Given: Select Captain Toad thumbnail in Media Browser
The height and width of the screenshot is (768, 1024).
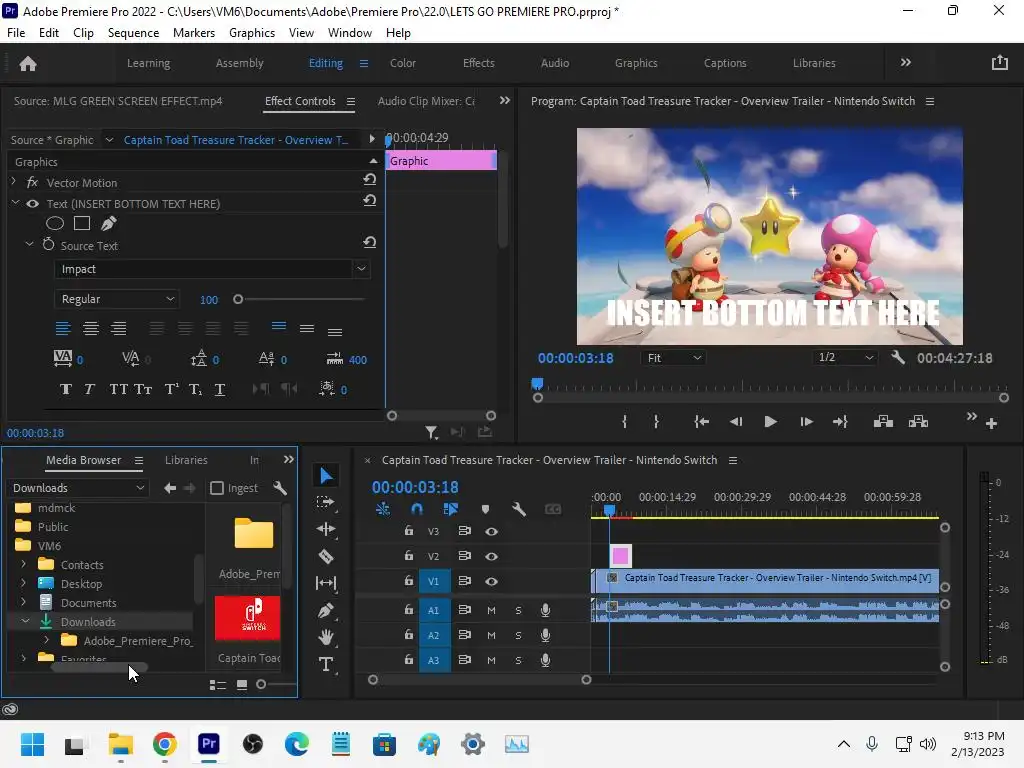Looking at the screenshot, I should click(248, 618).
